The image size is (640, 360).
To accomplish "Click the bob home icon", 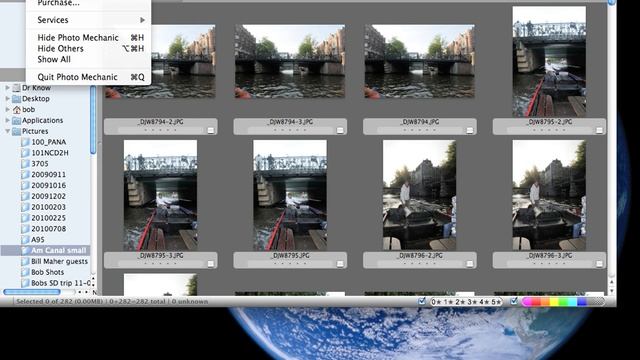I will [16, 109].
